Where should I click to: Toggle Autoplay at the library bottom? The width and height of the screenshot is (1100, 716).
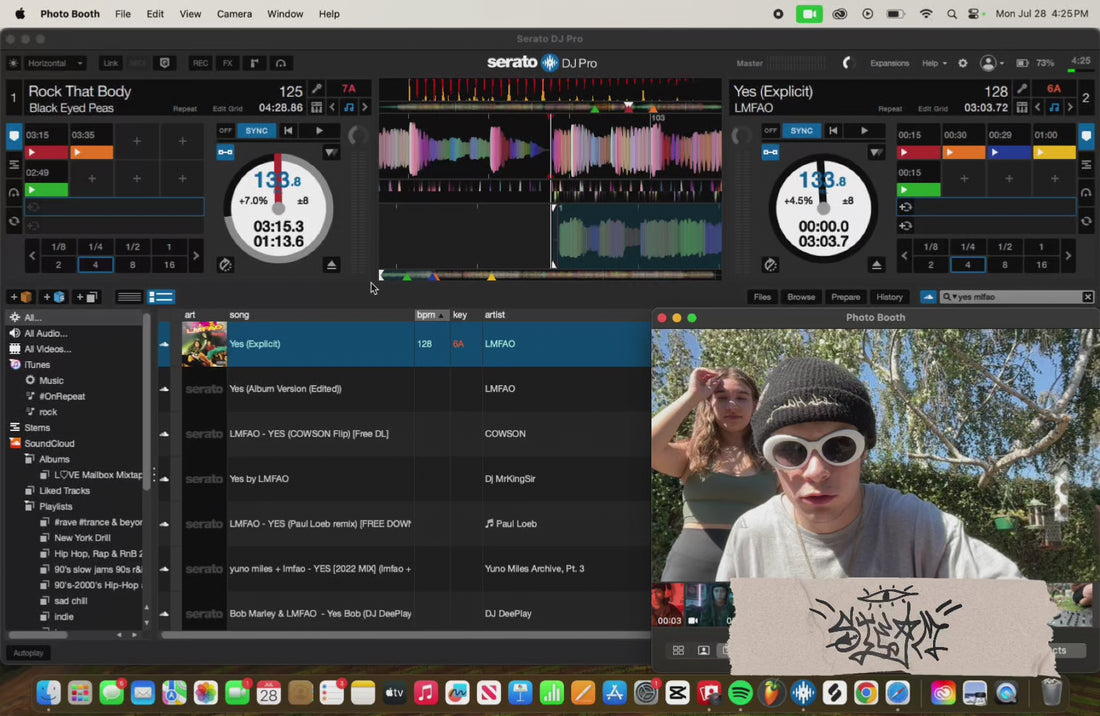pos(28,653)
